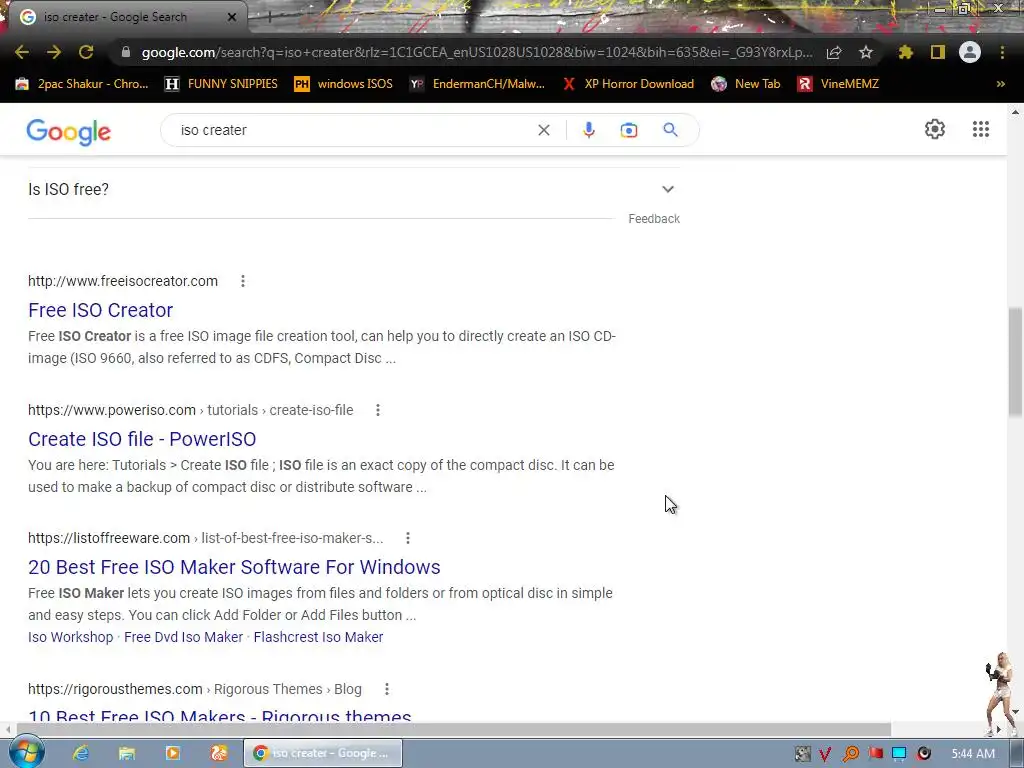Screen dimensions: 1024x768
Task: Open 10 Best Free ISO Makers result
Action: pos(219,716)
